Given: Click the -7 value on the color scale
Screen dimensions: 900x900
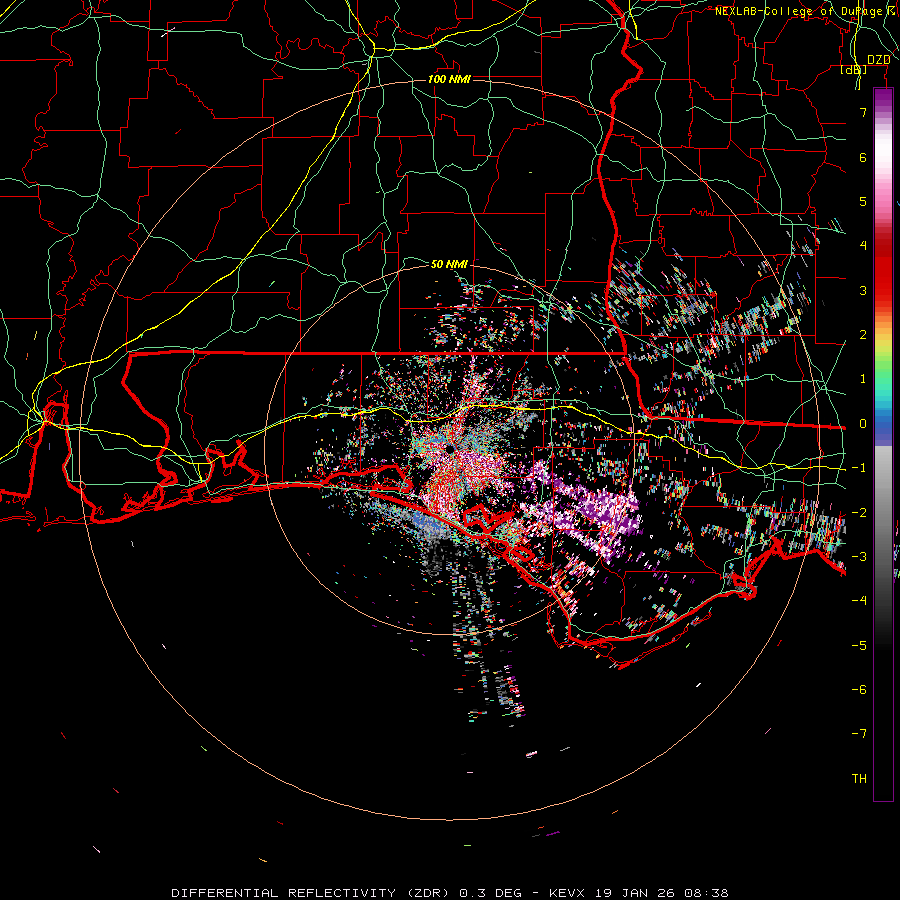Looking at the screenshot, I should coord(859,734).
